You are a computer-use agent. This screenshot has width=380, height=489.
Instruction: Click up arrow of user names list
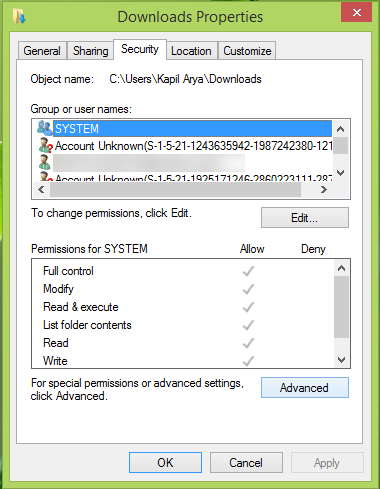340,129
